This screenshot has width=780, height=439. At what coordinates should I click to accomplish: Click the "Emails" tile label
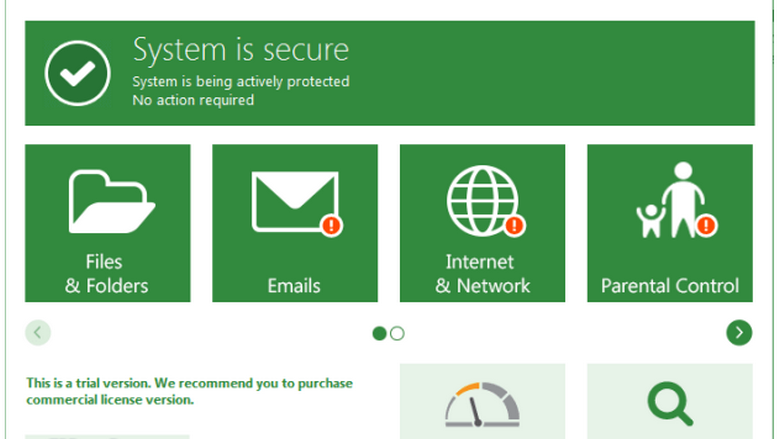point(294,286)
